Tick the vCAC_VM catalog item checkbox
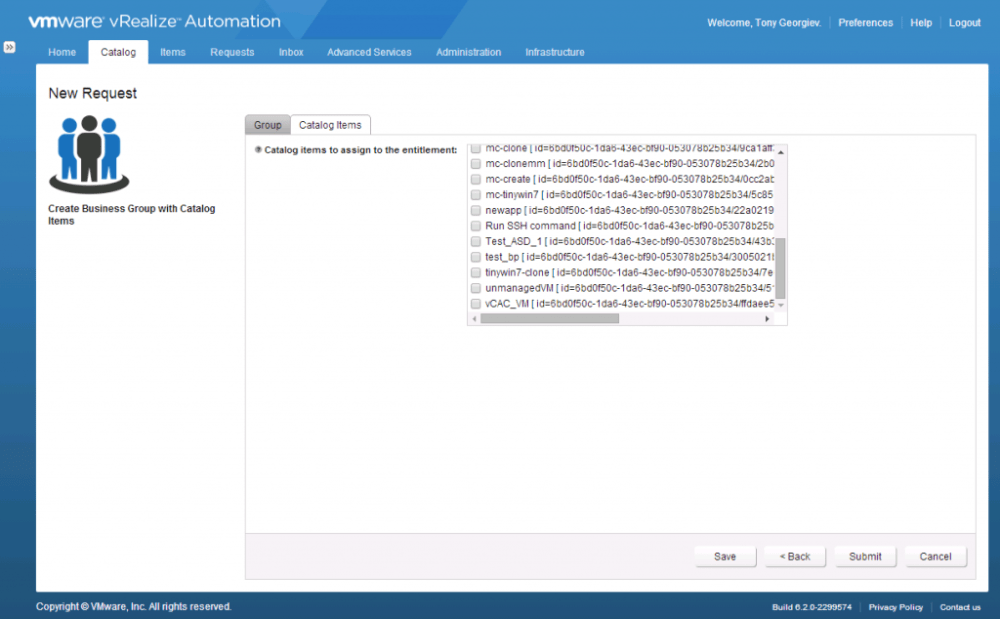The image size is (1000, 619). [x=476, y=303]
